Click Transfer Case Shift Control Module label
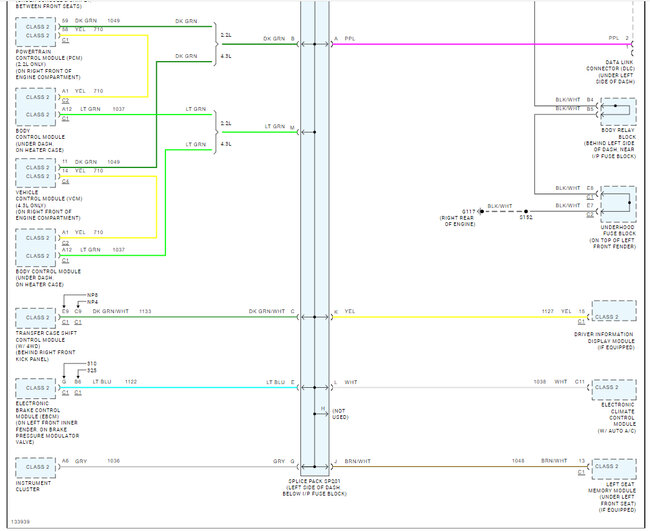This screenshot has width=650, height=531. [x=46, y=346]
